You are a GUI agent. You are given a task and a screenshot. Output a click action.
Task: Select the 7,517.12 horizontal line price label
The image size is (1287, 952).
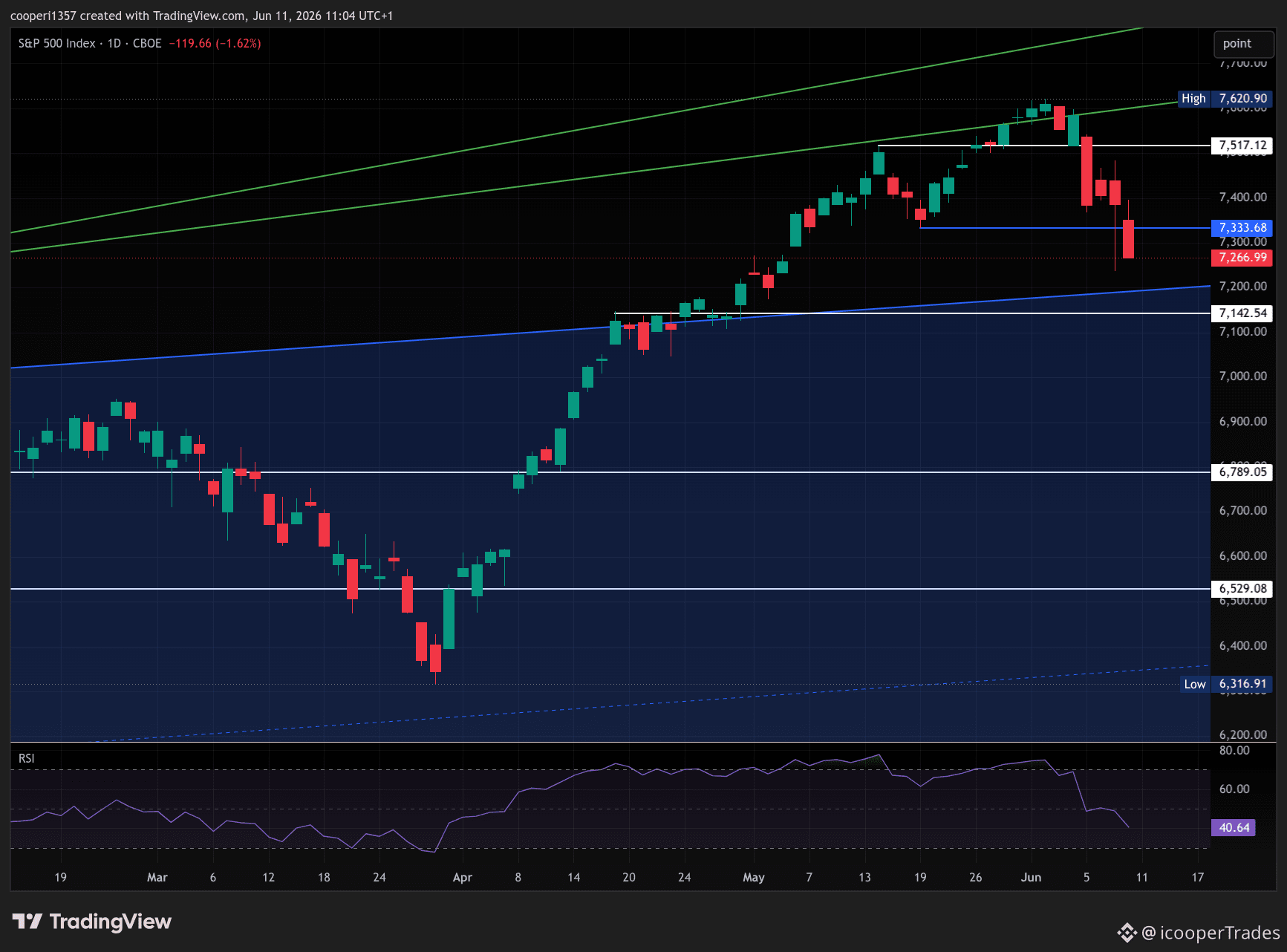pos(1242,146)
